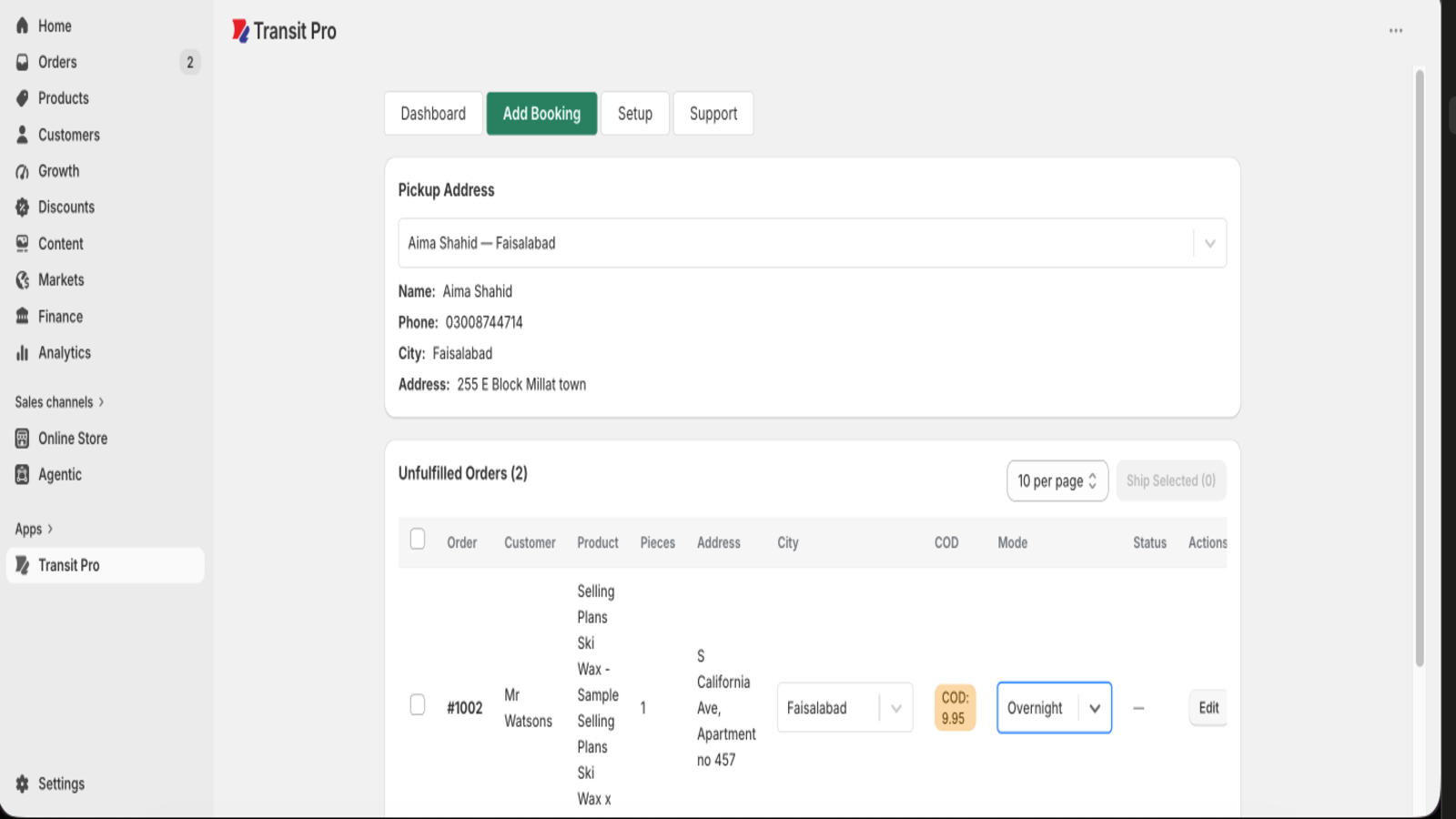Open the Overnight mode dropdown
Image resolution: width=1456 pixels, height=819 pixels.
click(x=1055, y=707)
